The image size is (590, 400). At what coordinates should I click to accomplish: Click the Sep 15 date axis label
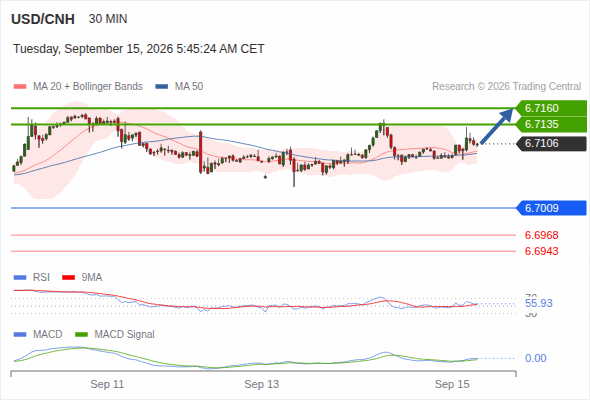coord(452,384)
